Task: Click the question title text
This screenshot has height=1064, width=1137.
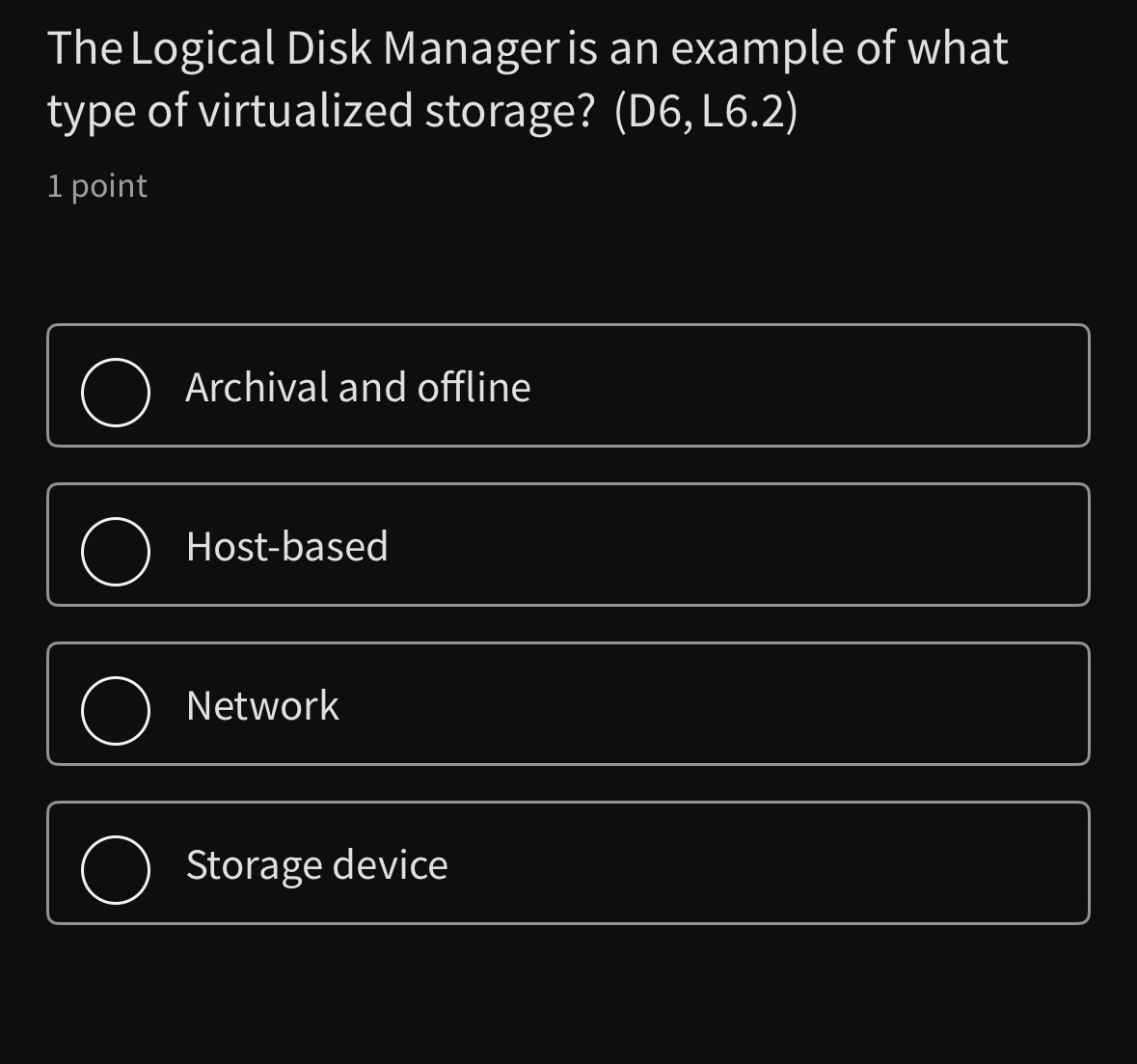Action: pyautogui.click(x=527, y=77)
